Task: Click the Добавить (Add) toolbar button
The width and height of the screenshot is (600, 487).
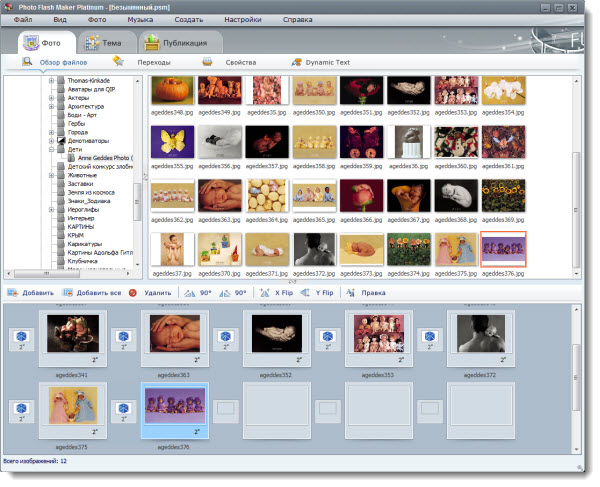Action: 30,293
